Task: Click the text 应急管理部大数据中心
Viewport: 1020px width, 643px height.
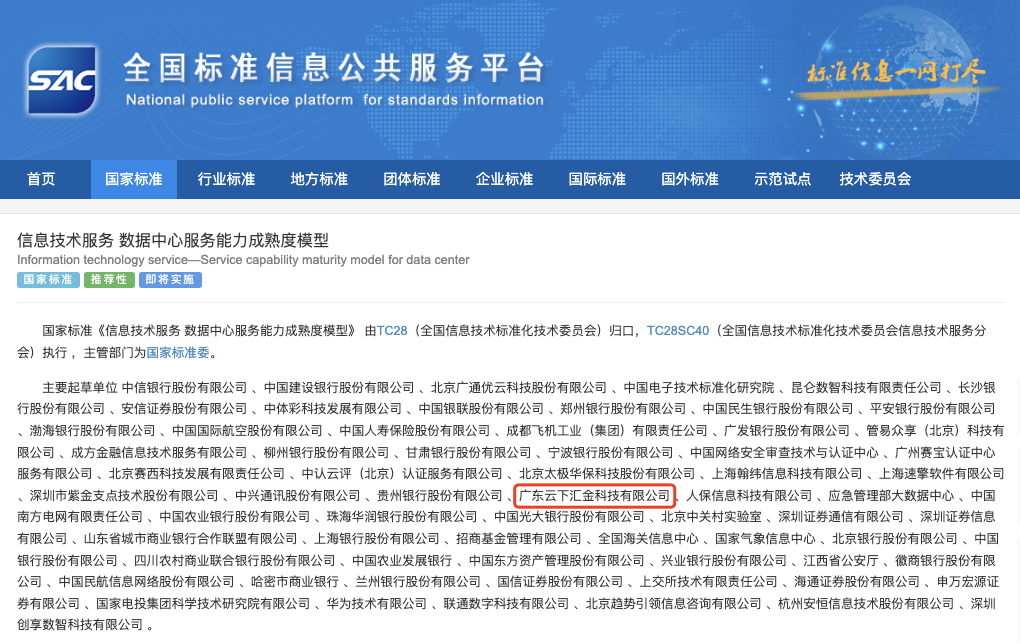Action: point(891,496)
